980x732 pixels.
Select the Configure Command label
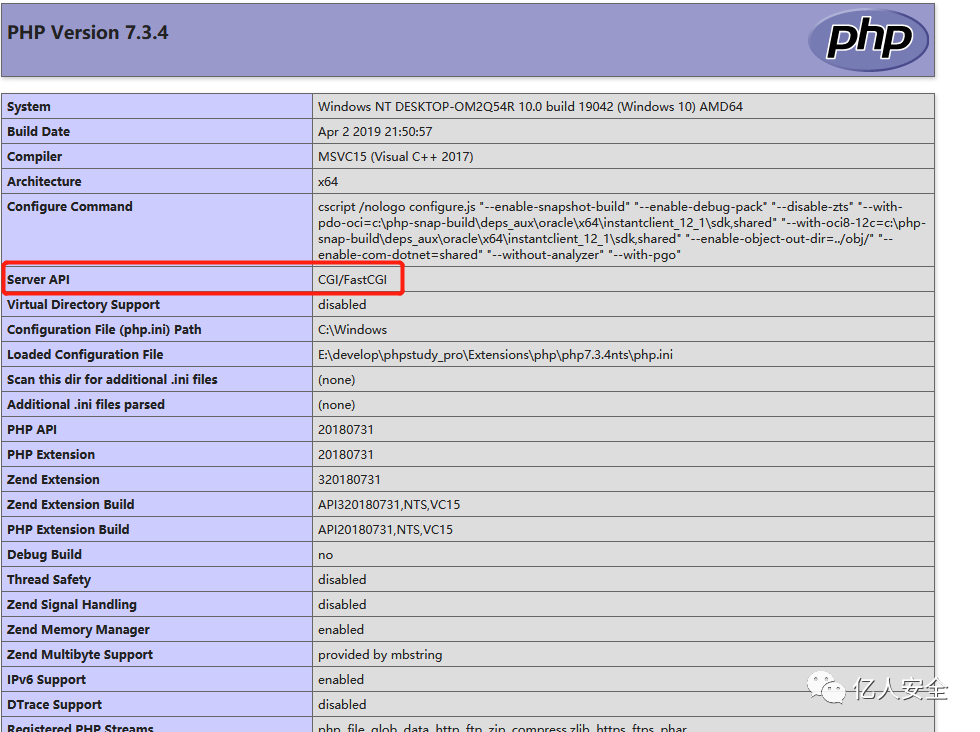click(69, 207)
